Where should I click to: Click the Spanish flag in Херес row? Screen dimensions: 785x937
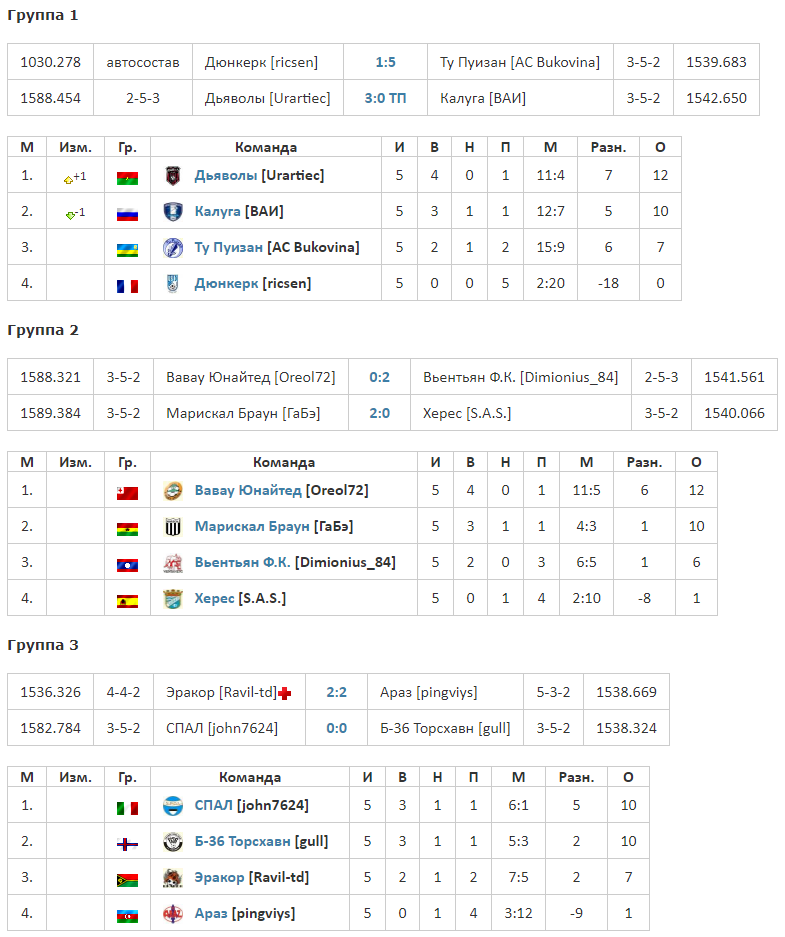tap(127, 601)
